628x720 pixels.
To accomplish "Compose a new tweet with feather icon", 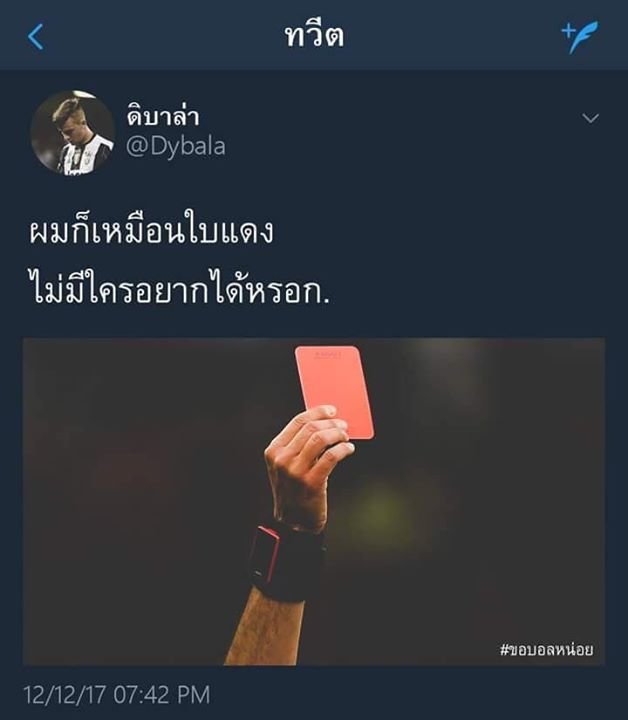I will pyautogui.click(x=580, y=37).
